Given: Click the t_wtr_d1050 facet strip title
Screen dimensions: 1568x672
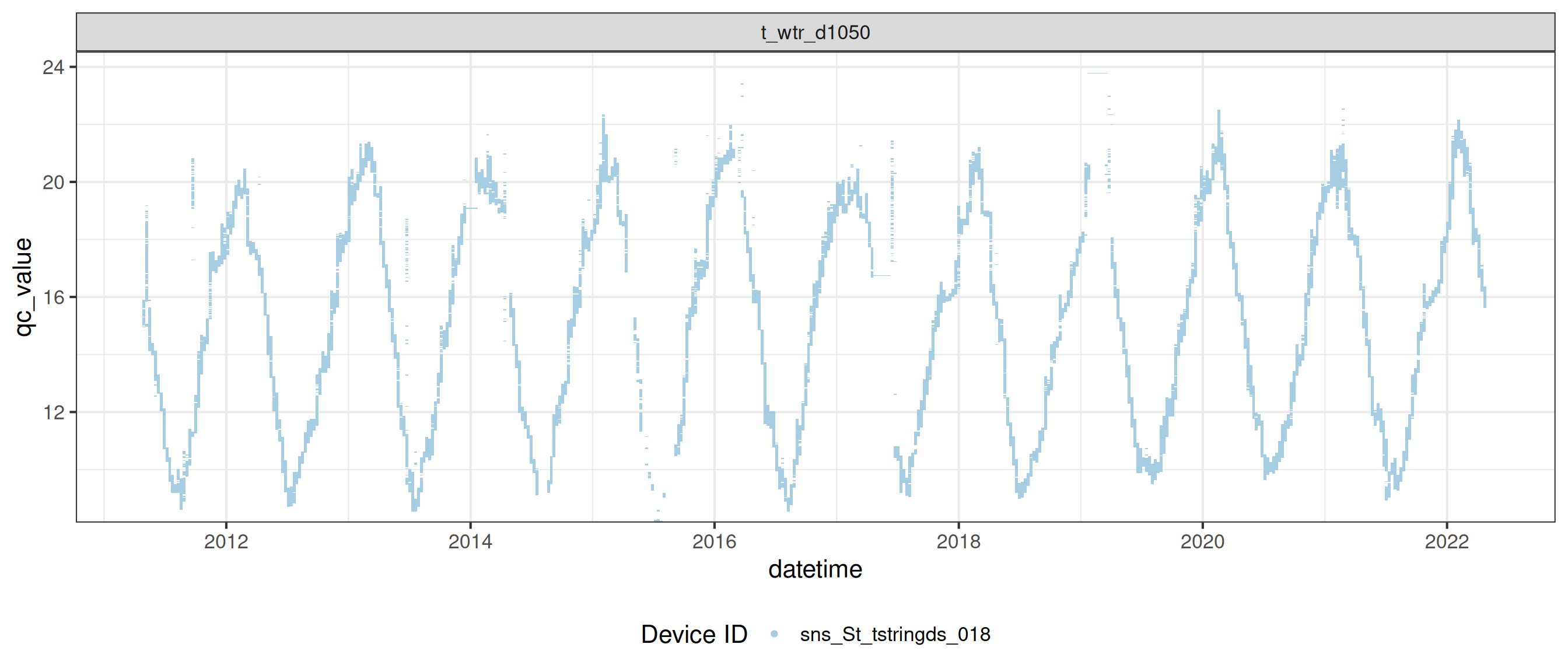Looking at the screenshot, I should point(815,32).
